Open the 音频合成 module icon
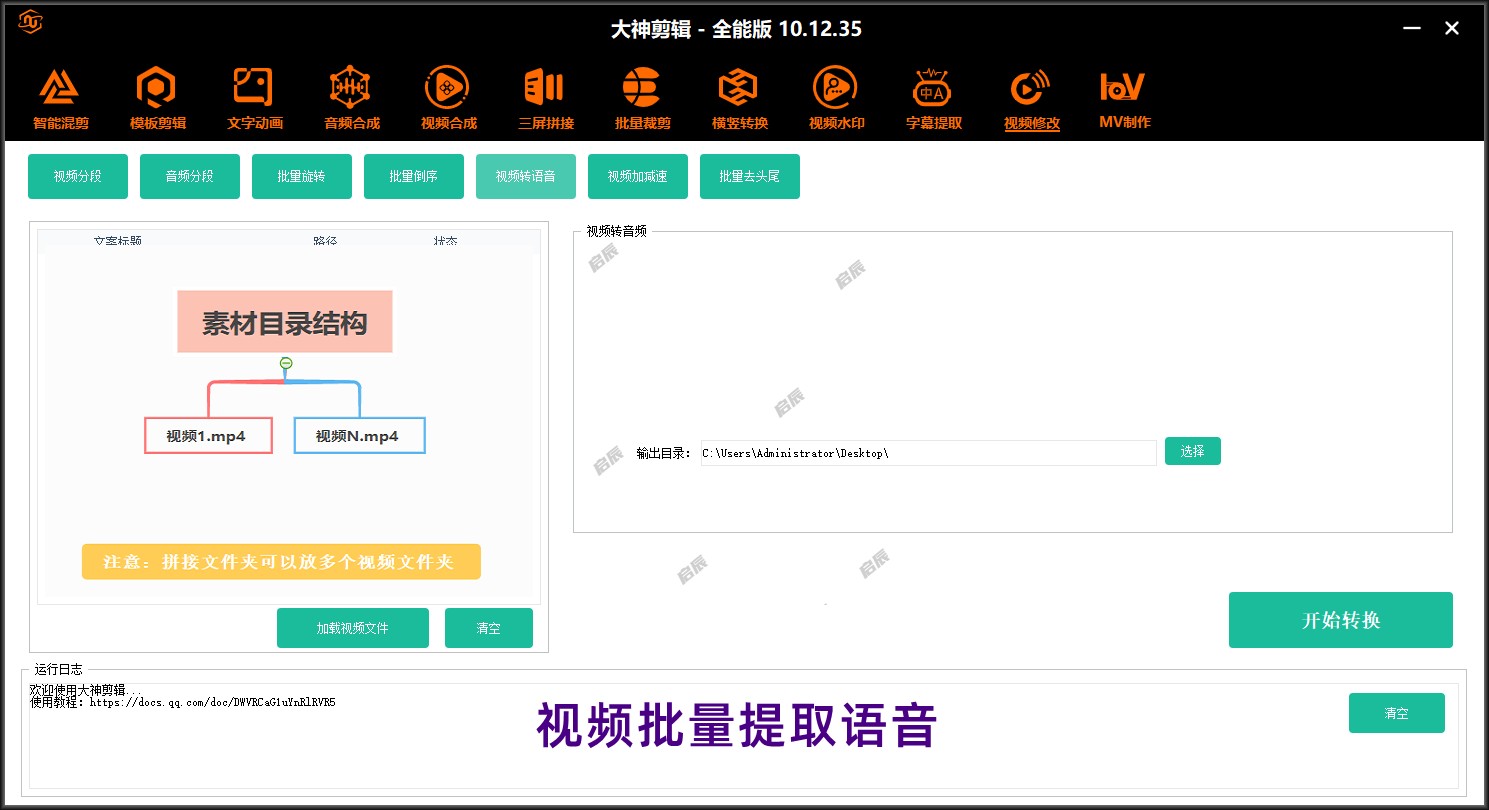Screen dimensions: 1489x810 (x=351, y=99)
